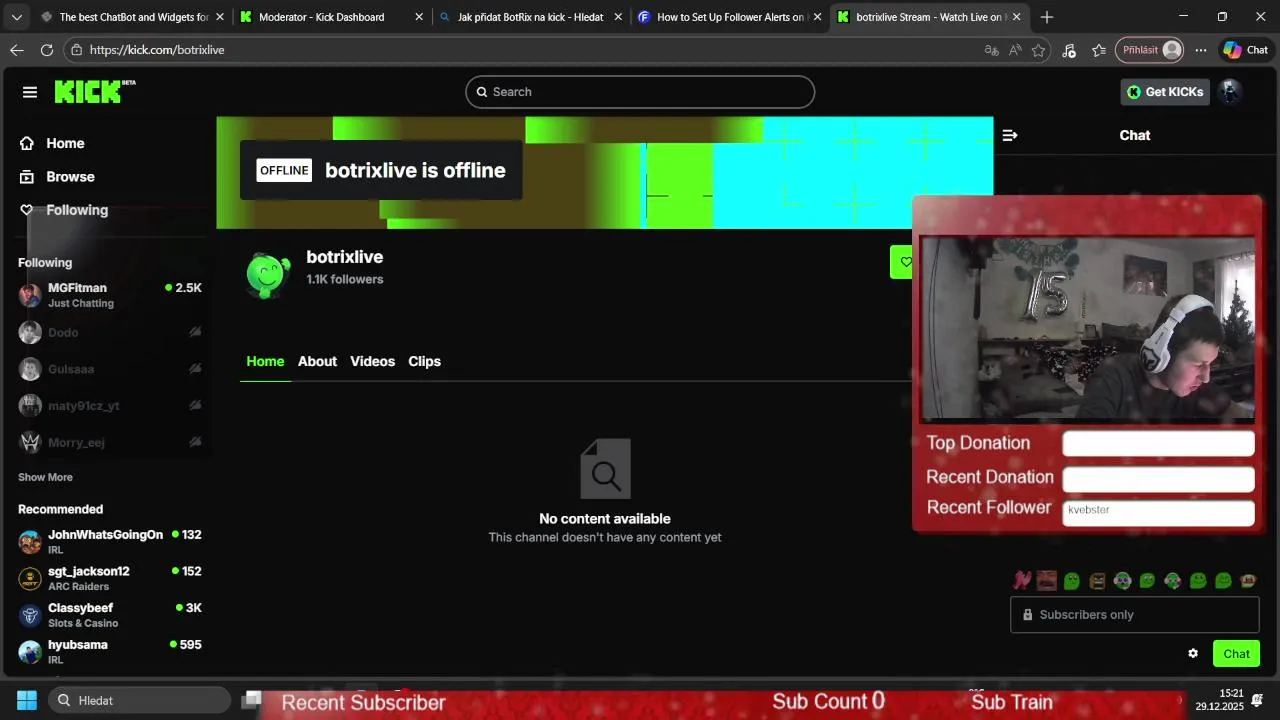Switch to the Videos tab

click(x=372, y=361)
